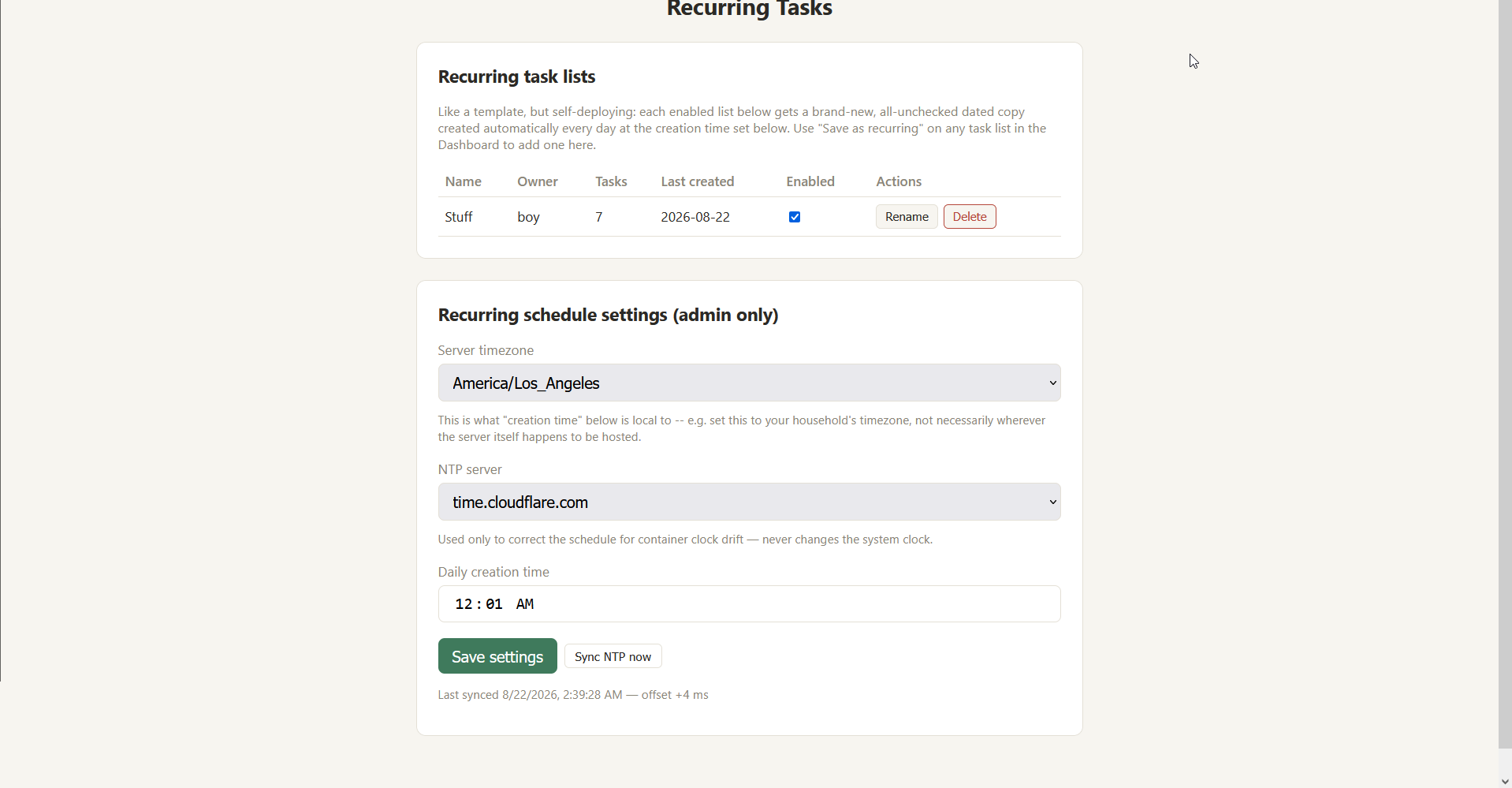Screen dimensions: 1512x788
Task: Click the Server timezone dropdown arrow
Action: (1052, 383)
